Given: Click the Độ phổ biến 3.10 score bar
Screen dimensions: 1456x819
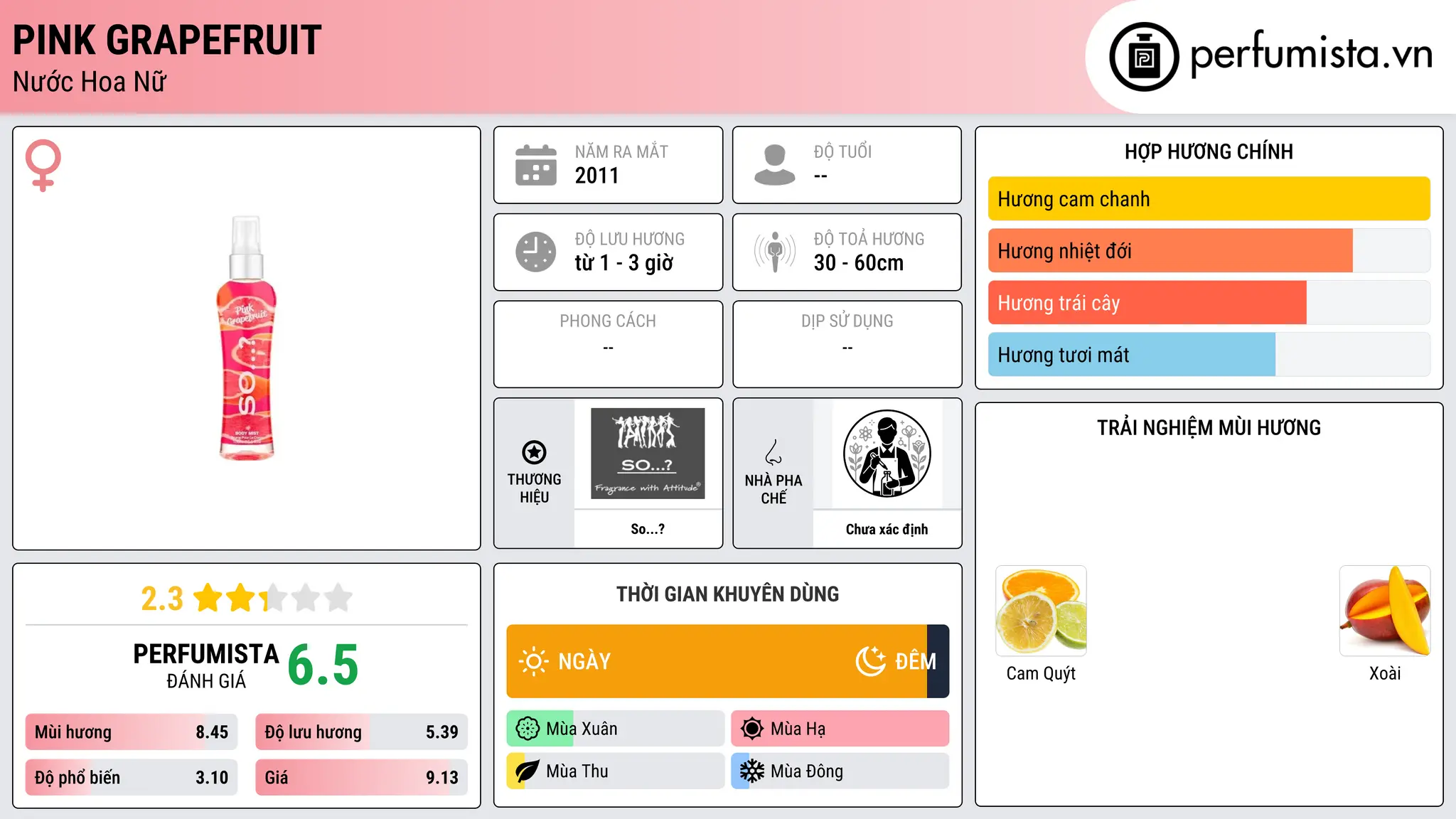Looking at the screenshot, I should point(132,778).
